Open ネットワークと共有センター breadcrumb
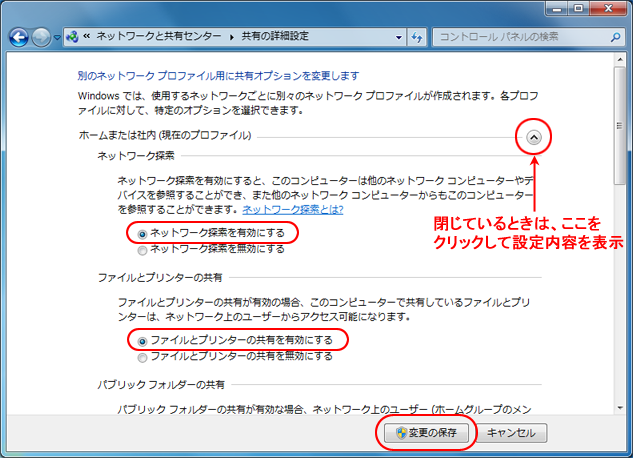This screenshot has width=633, height=458. (159, 36)
